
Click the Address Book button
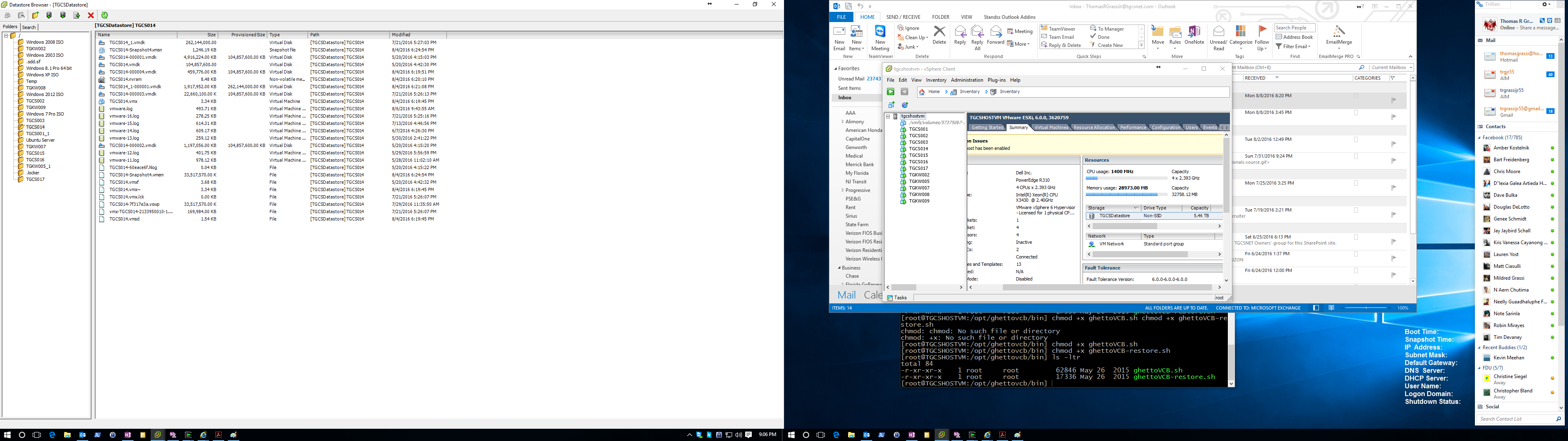pos(1295,37)
